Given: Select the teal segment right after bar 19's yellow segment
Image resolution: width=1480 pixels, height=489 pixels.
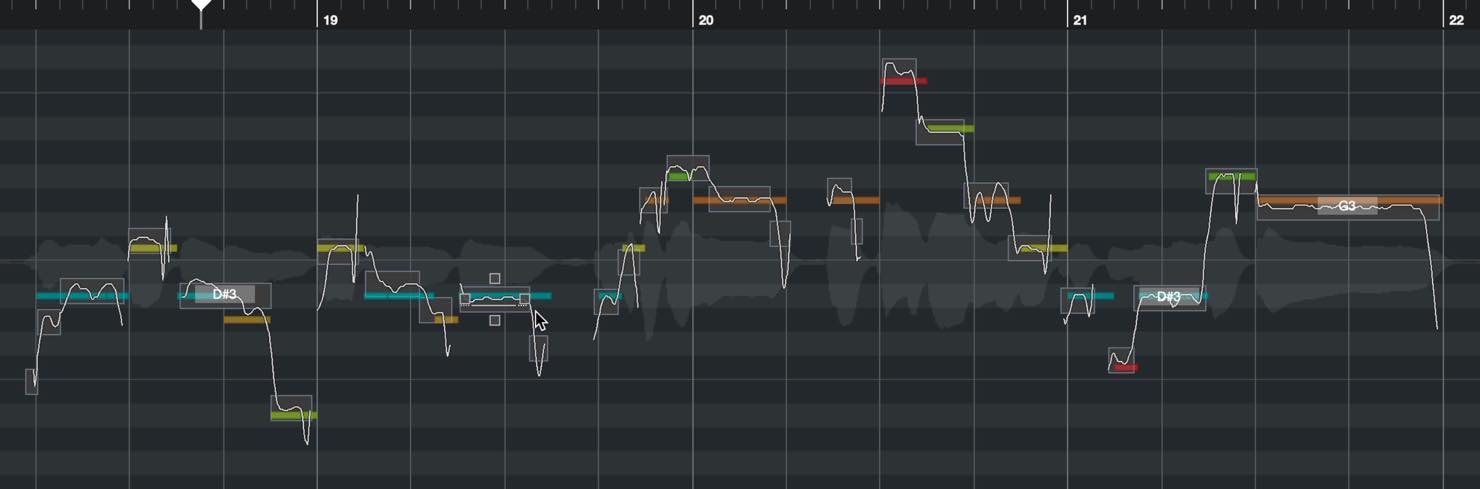Looking at the screenshot, I should pos(392,284).
